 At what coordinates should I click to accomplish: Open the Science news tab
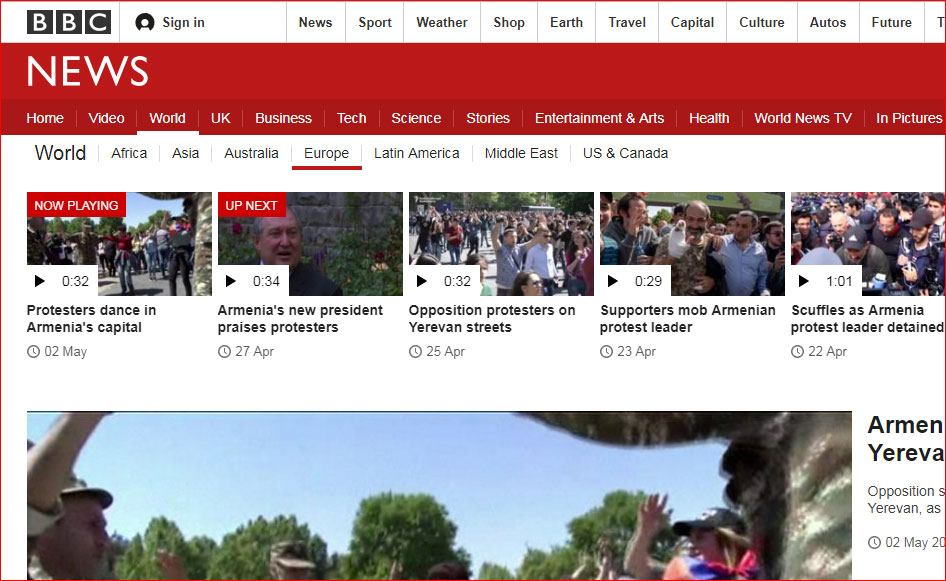[416, 118]
